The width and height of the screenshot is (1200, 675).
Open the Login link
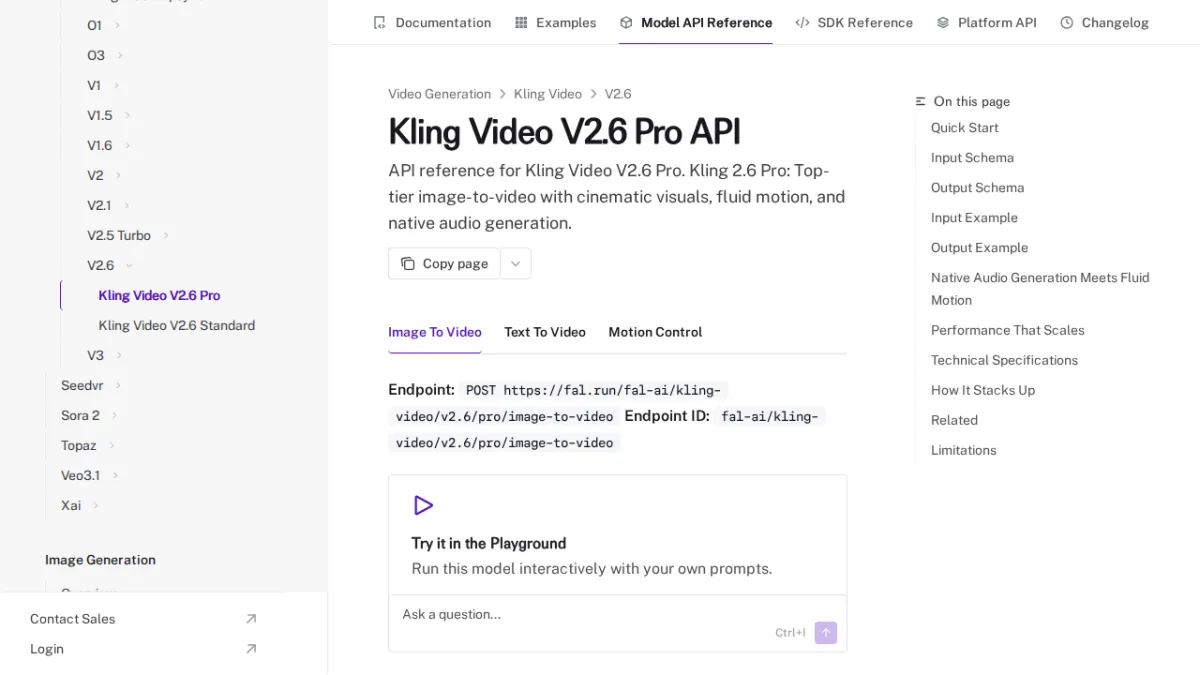(144, 649)
